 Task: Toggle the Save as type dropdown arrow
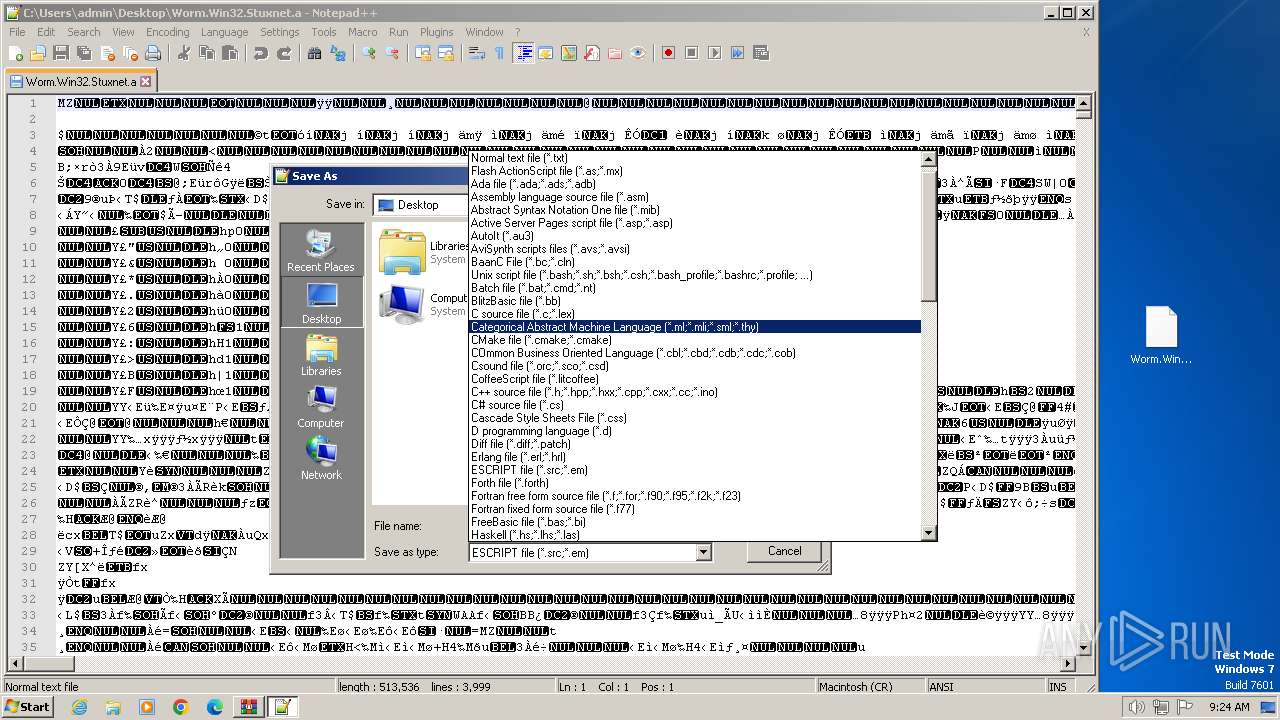click(703, 552)
